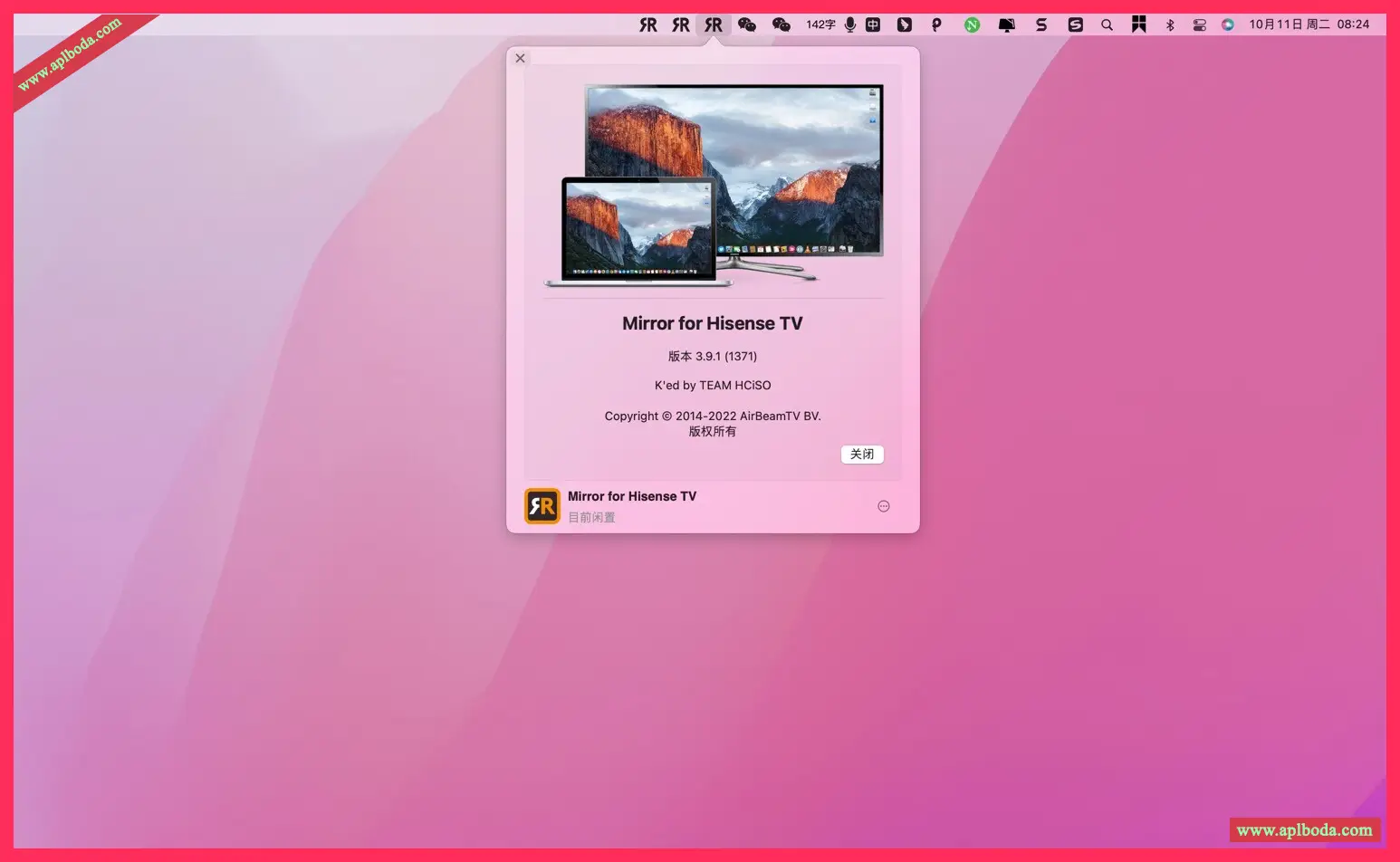
Task: Open the date and time 10月11日 周二 08:24
Action: [x=1309, y=24]
